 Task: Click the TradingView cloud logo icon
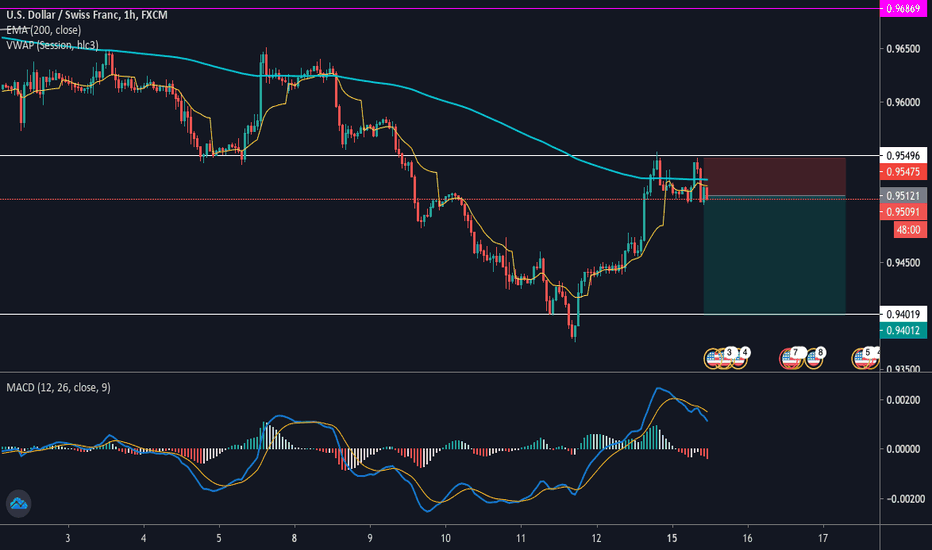[x=18, y=504]
